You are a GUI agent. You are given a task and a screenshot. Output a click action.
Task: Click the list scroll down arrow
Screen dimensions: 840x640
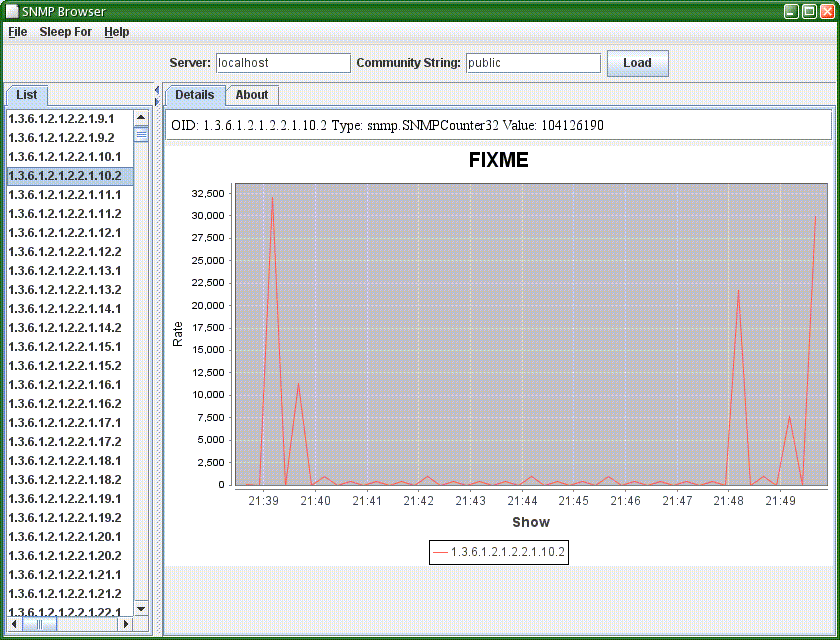pos(141,609)
